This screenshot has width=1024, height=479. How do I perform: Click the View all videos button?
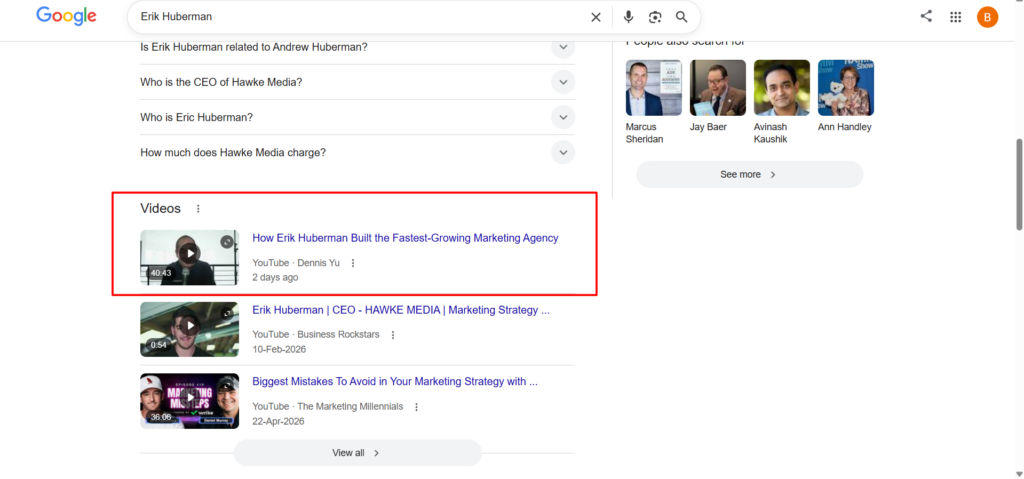(x=357, y=453)
